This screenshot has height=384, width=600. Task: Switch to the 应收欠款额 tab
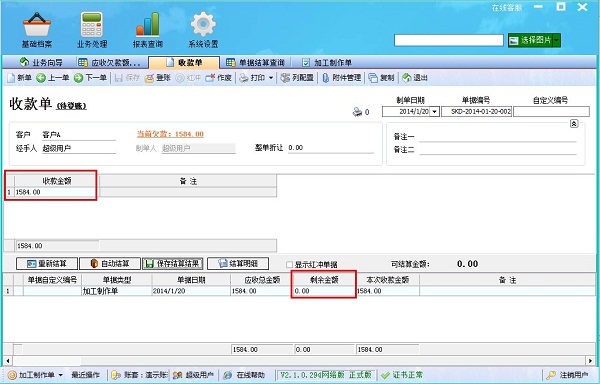point(109,62)
